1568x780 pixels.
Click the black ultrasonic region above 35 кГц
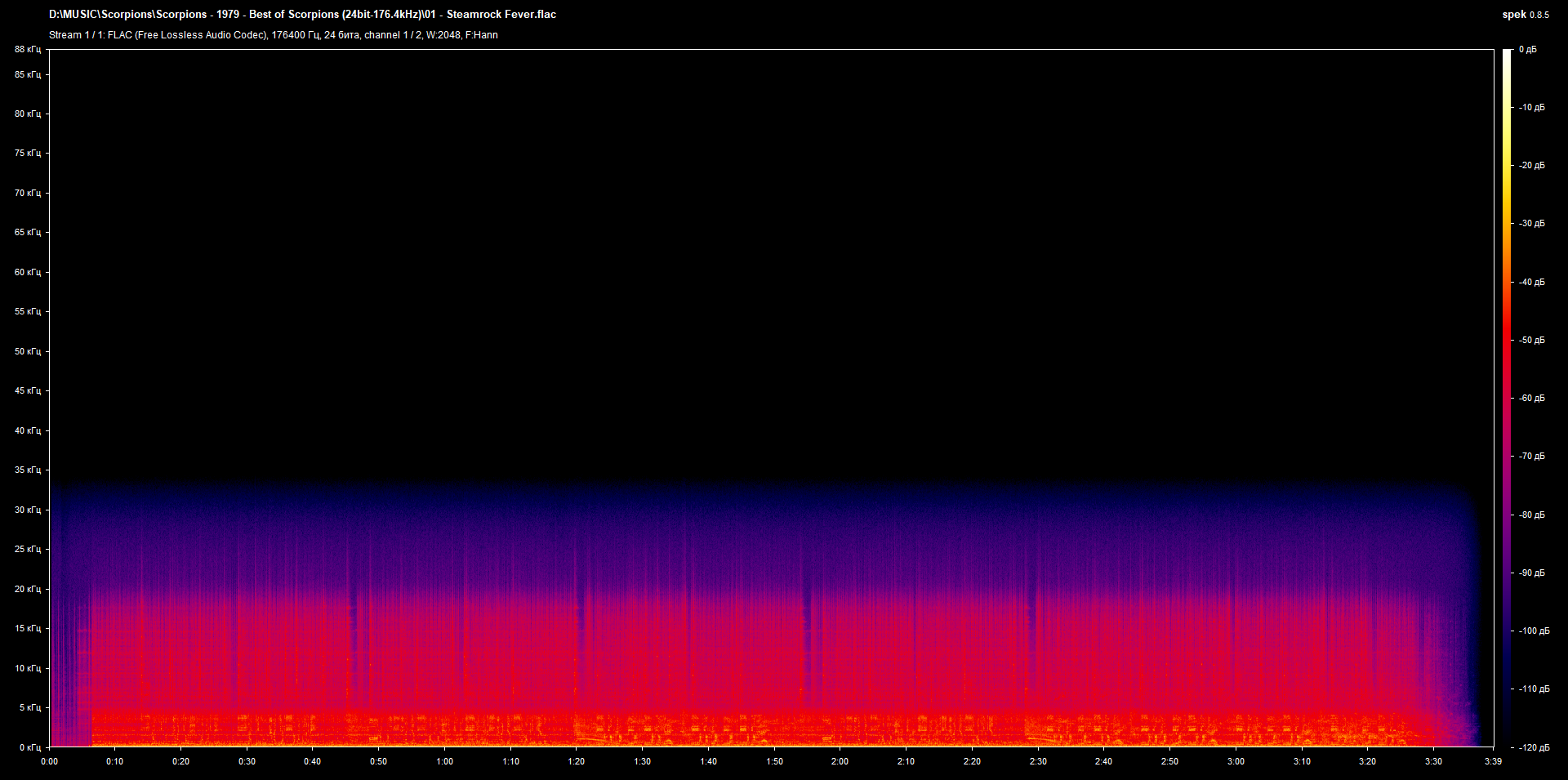[x=735, y=245]
